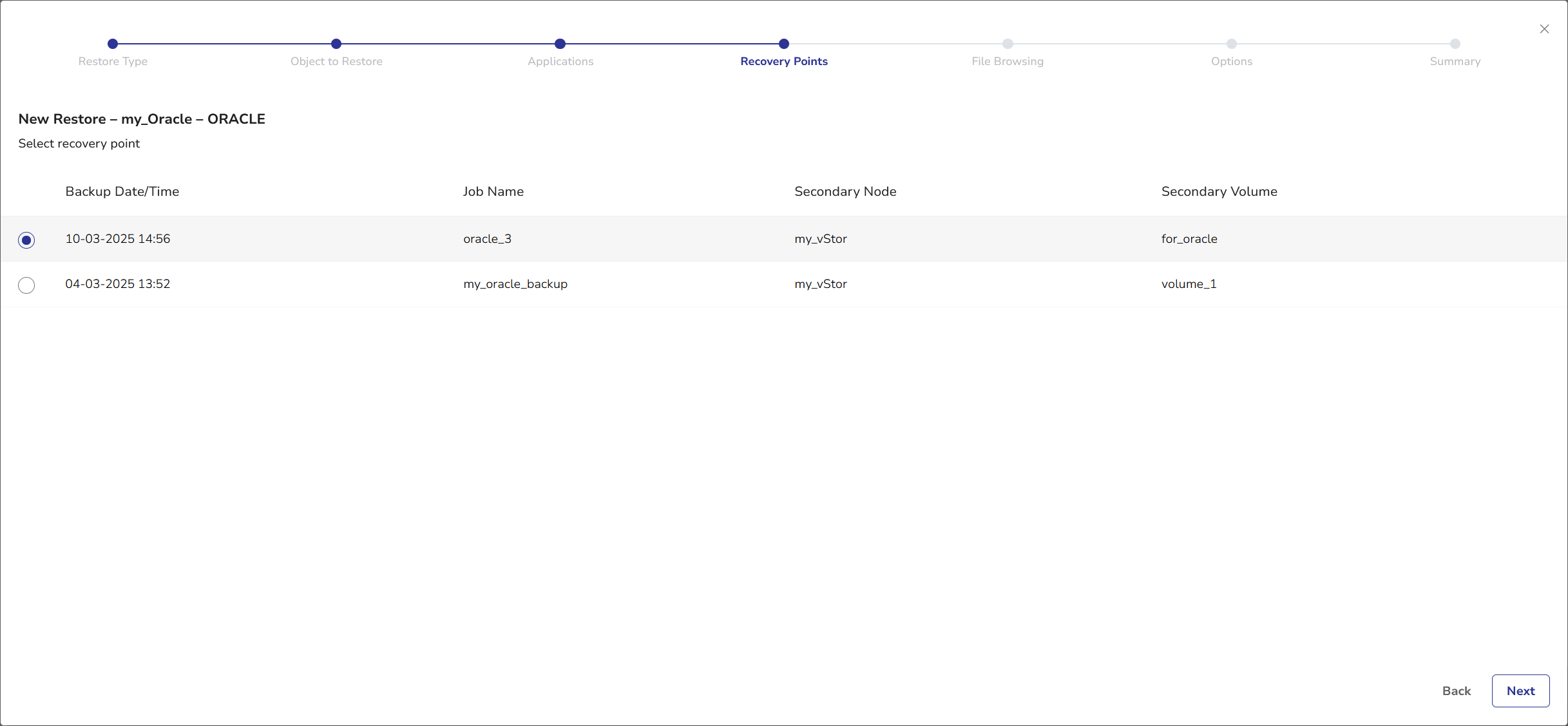
Task: Open the Restore Type step label
Action: tap(113, 61)
